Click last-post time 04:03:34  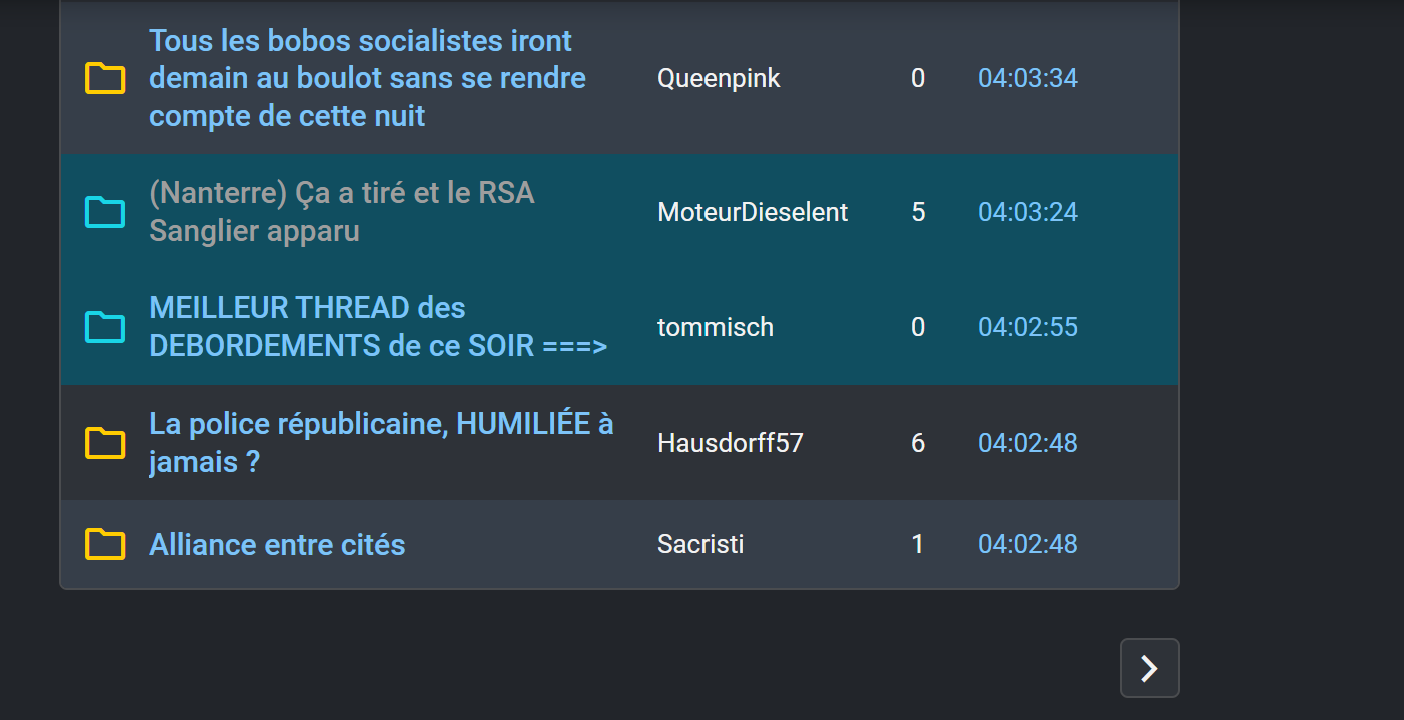[x=1028, y=78]
